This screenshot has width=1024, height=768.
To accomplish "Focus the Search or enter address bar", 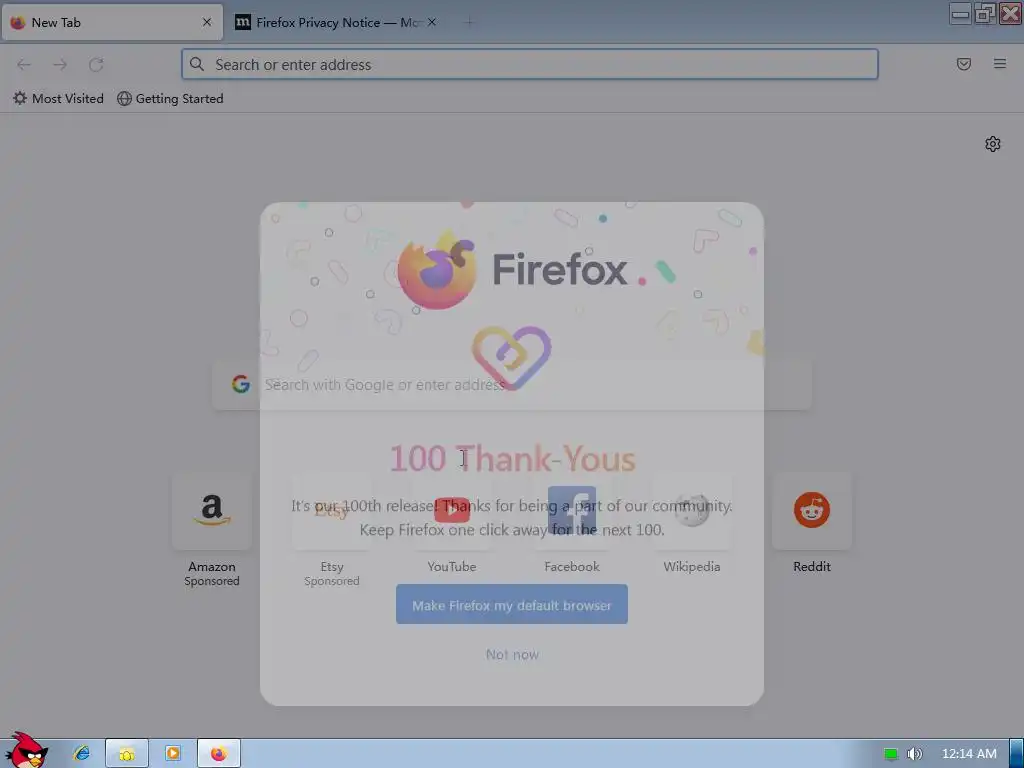I will pyautogui.click(x=530, y=64).
